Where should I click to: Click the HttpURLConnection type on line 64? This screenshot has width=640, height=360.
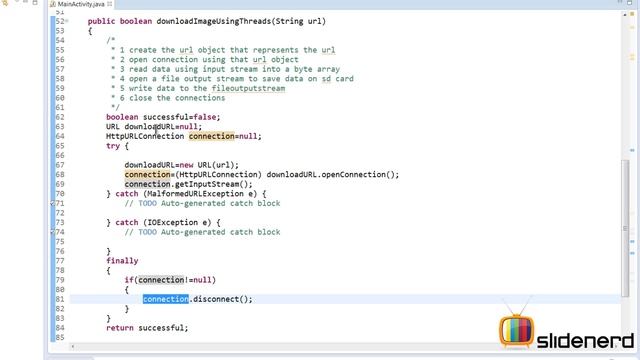point(145,136)
